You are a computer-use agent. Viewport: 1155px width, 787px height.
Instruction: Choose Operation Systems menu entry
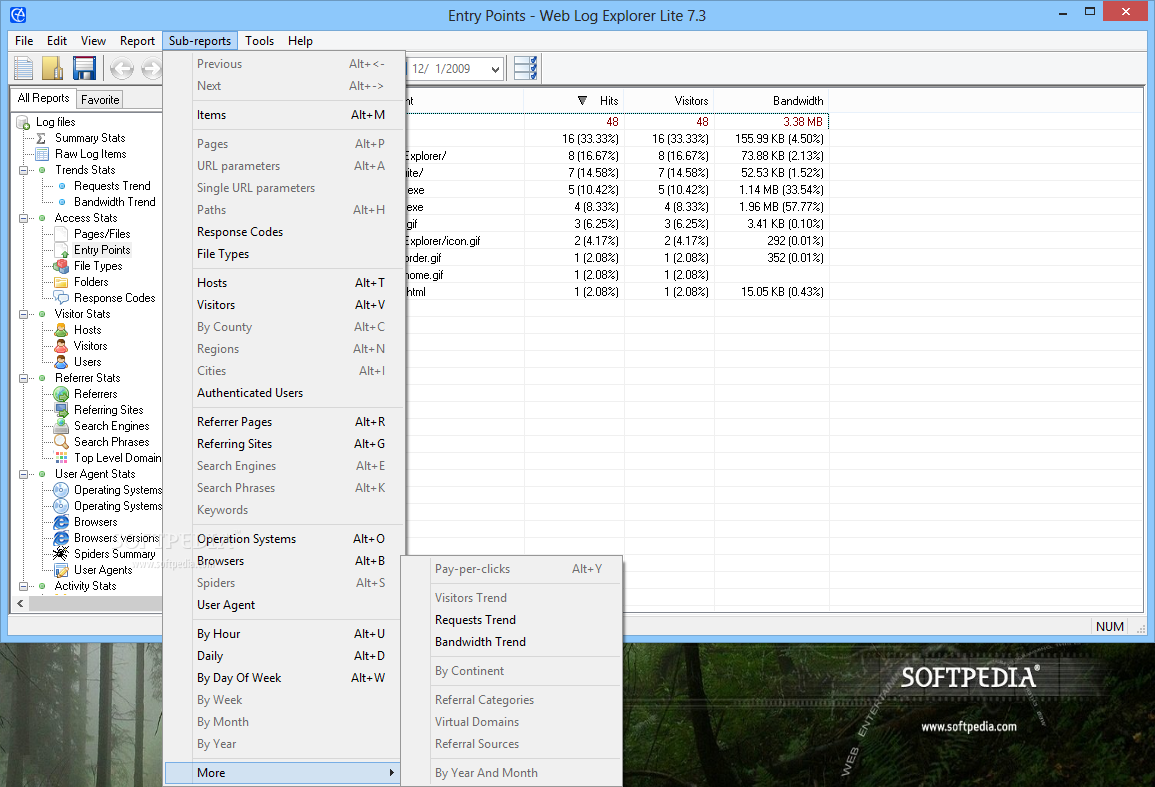click(x=284, y=539)
